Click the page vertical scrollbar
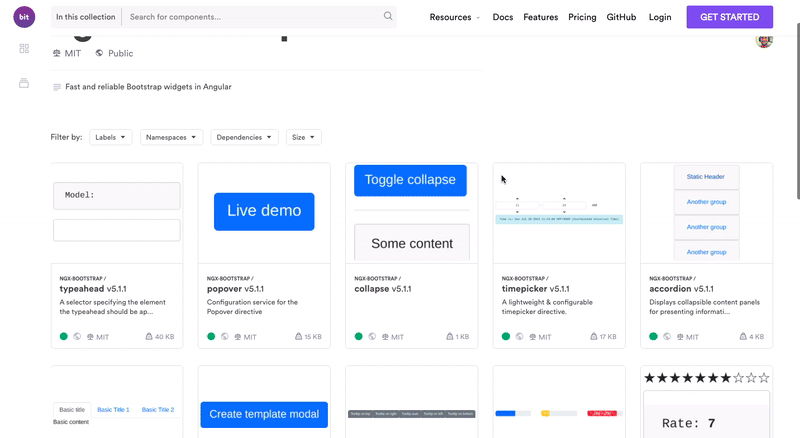This screenshot has width=800, height=438. pyautogui.click(x=797, y=110)
